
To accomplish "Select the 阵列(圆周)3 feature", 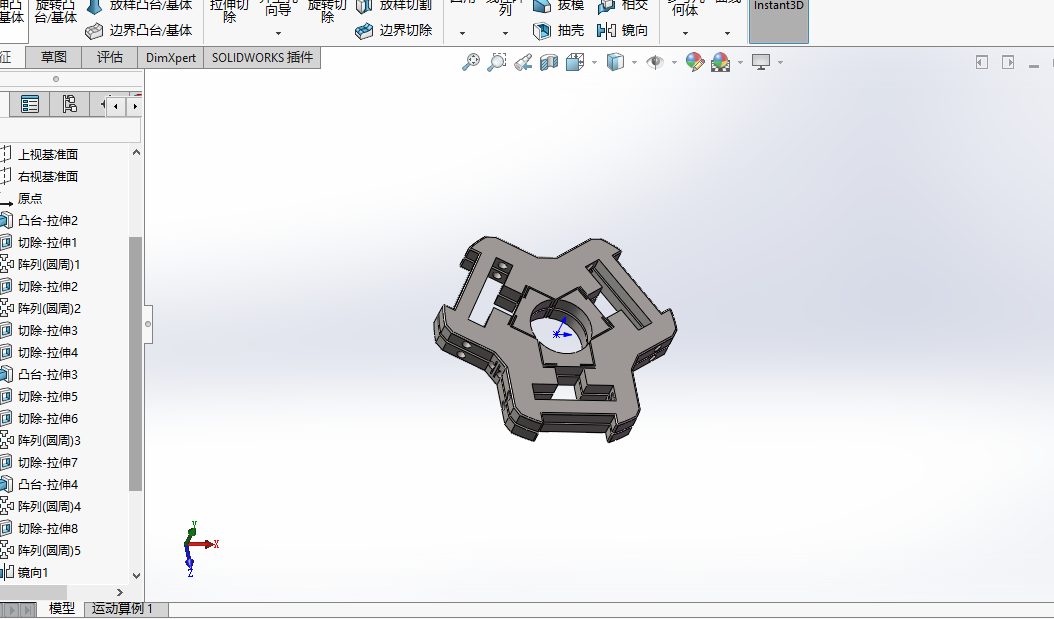I will pyautogui.click(x=49, y=441).
